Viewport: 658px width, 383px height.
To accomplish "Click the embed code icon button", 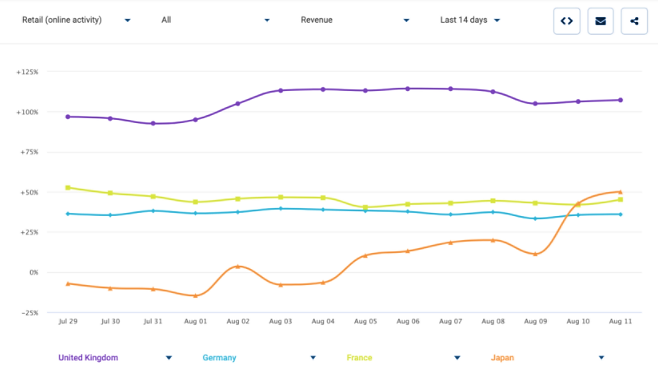I will tap(567, 21).
